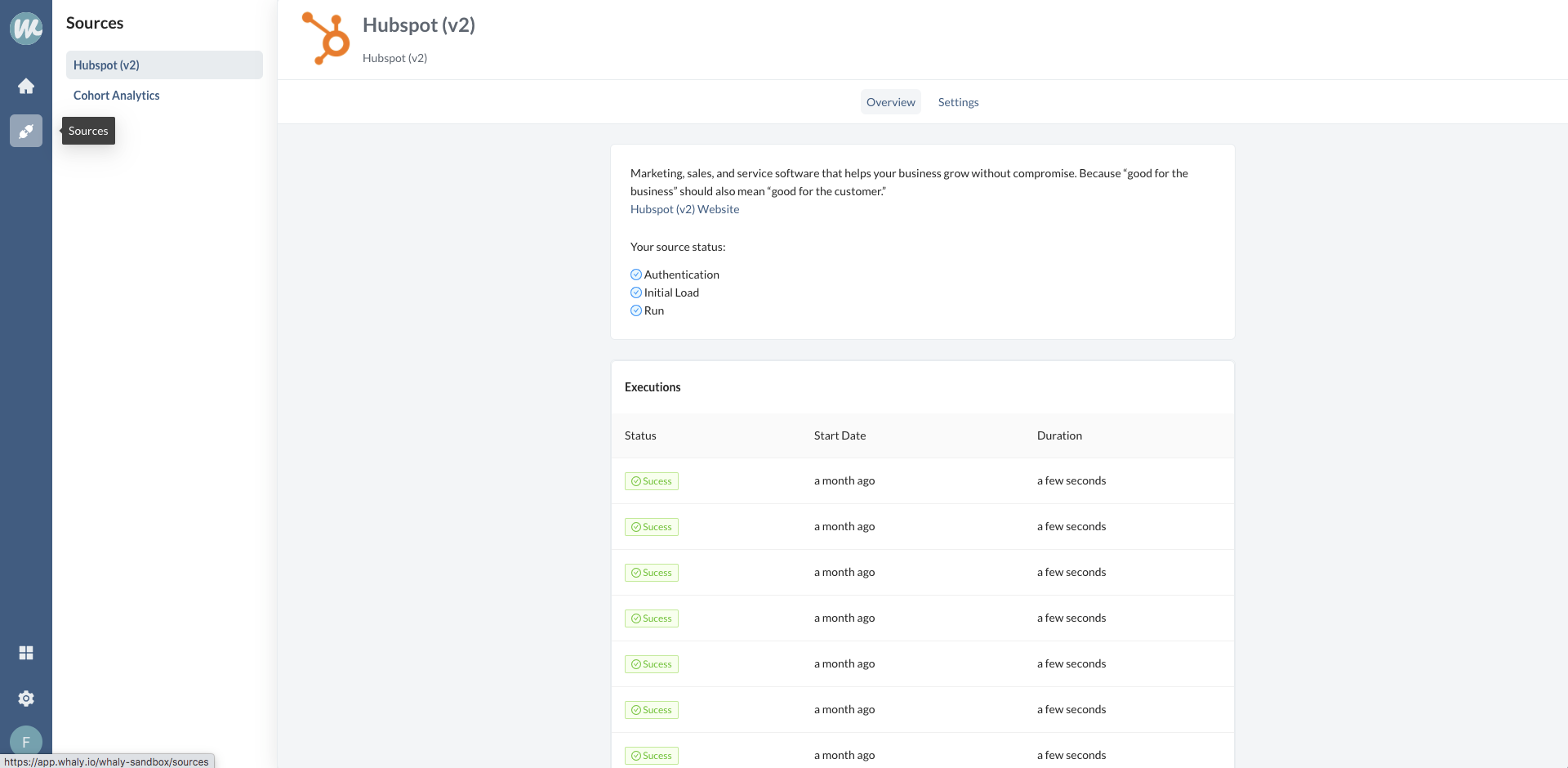Click the Initial Load check icon
The image size is (1568, 768).
pyautogui.click(x=636, y=292)
